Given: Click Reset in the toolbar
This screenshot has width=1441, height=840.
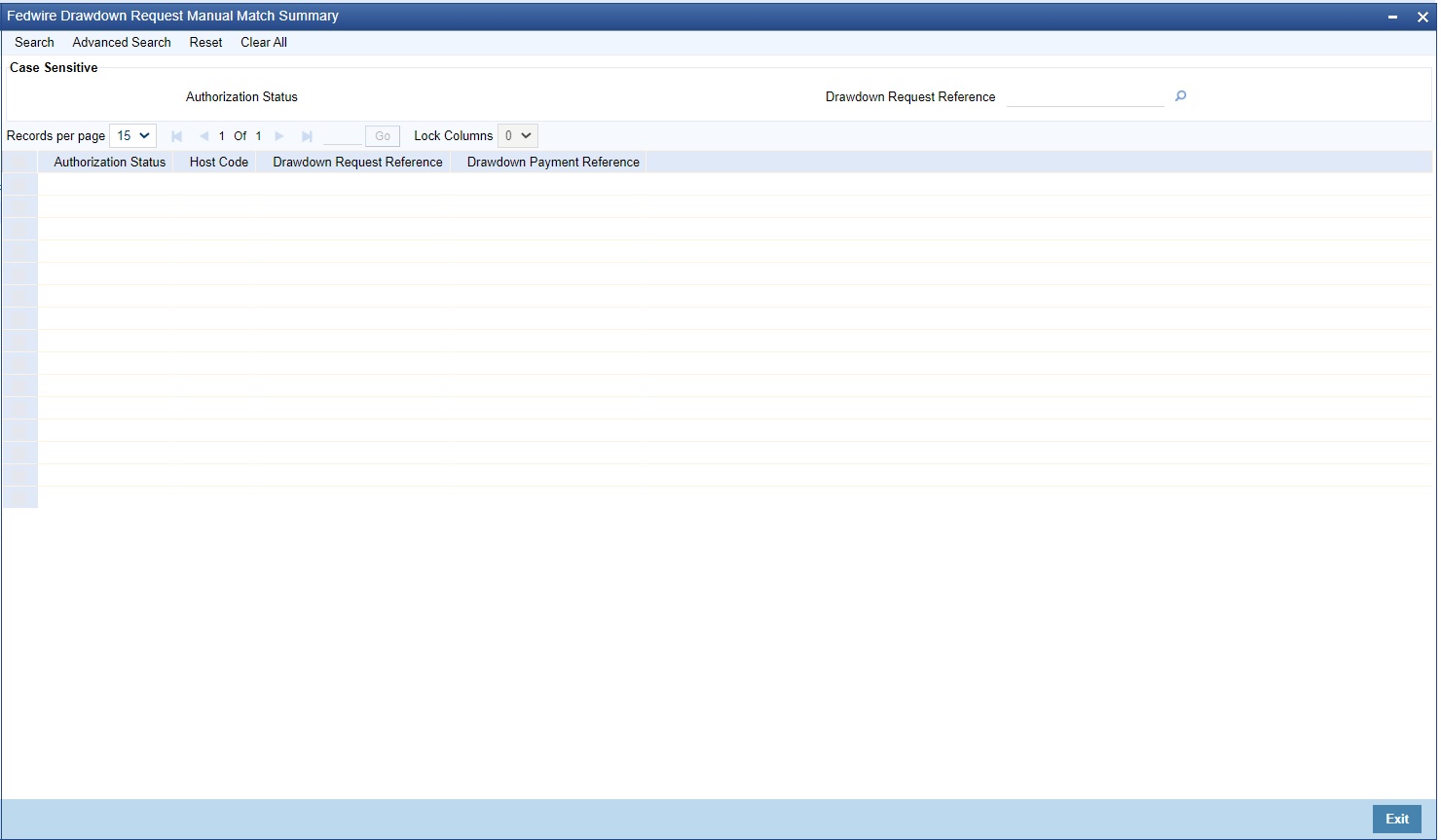Looking at the screenshot, I should 205,43.
